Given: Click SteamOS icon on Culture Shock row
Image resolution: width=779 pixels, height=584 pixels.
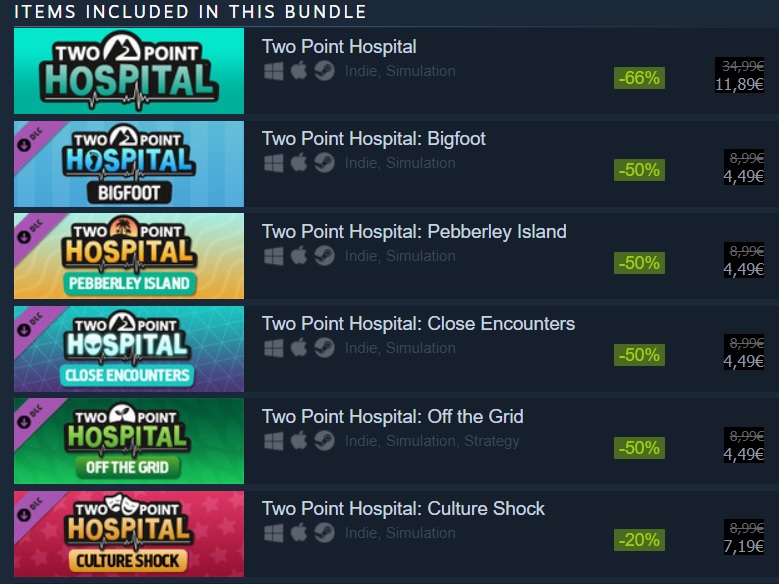Looking at the screenshot, I should (324, 533).
